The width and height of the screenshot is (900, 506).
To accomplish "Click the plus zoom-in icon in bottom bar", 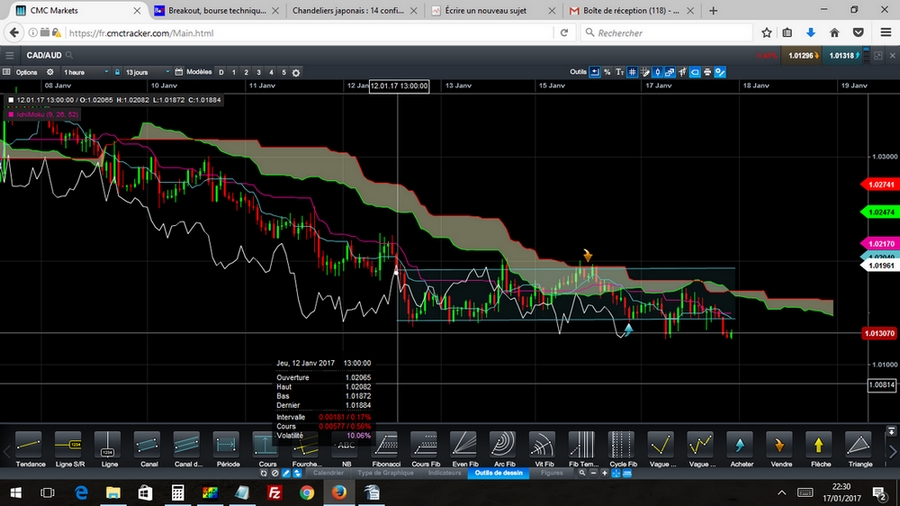I will click(x=604, y=473).
